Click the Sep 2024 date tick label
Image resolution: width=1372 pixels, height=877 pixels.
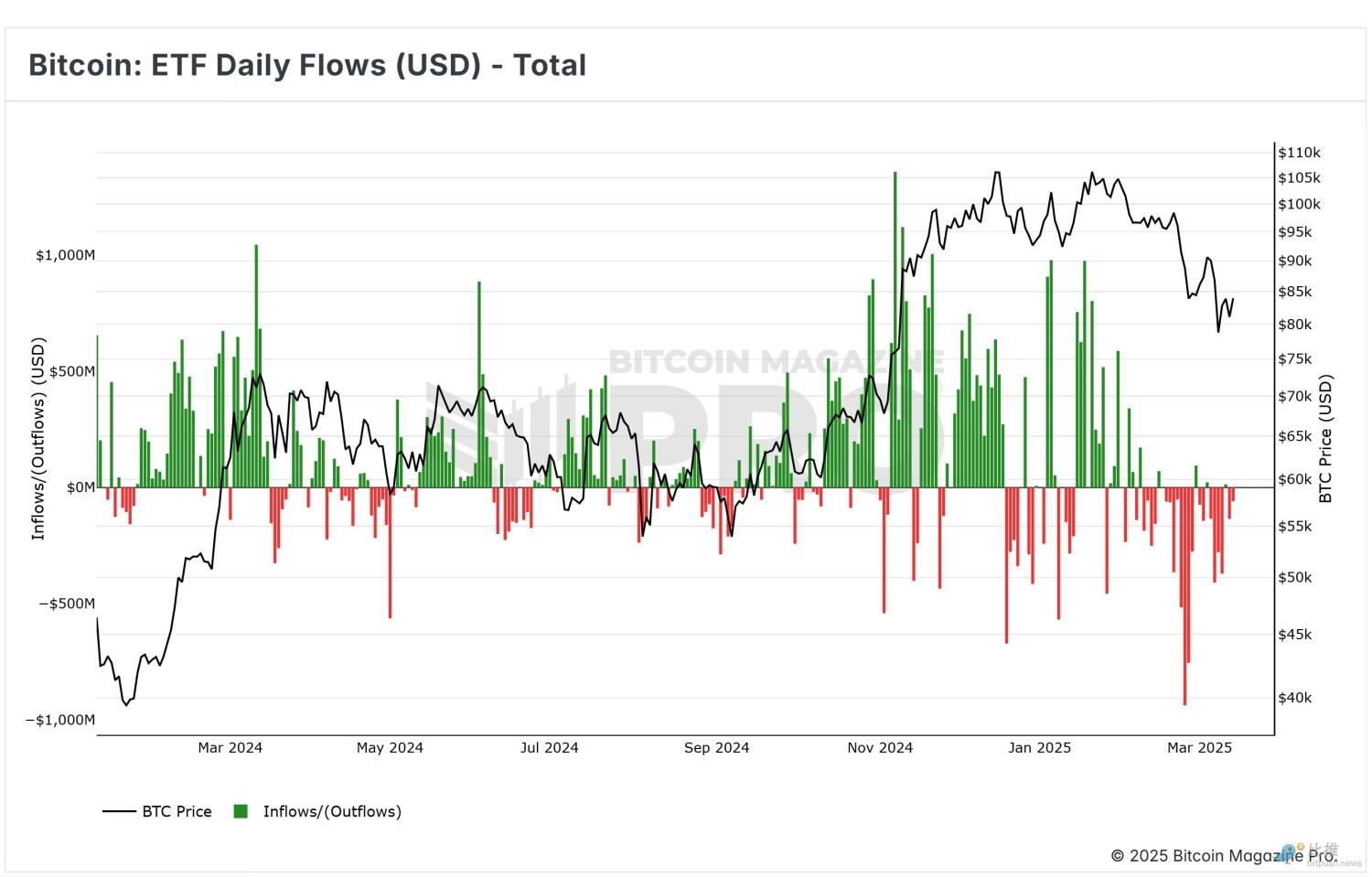[716, 747]
